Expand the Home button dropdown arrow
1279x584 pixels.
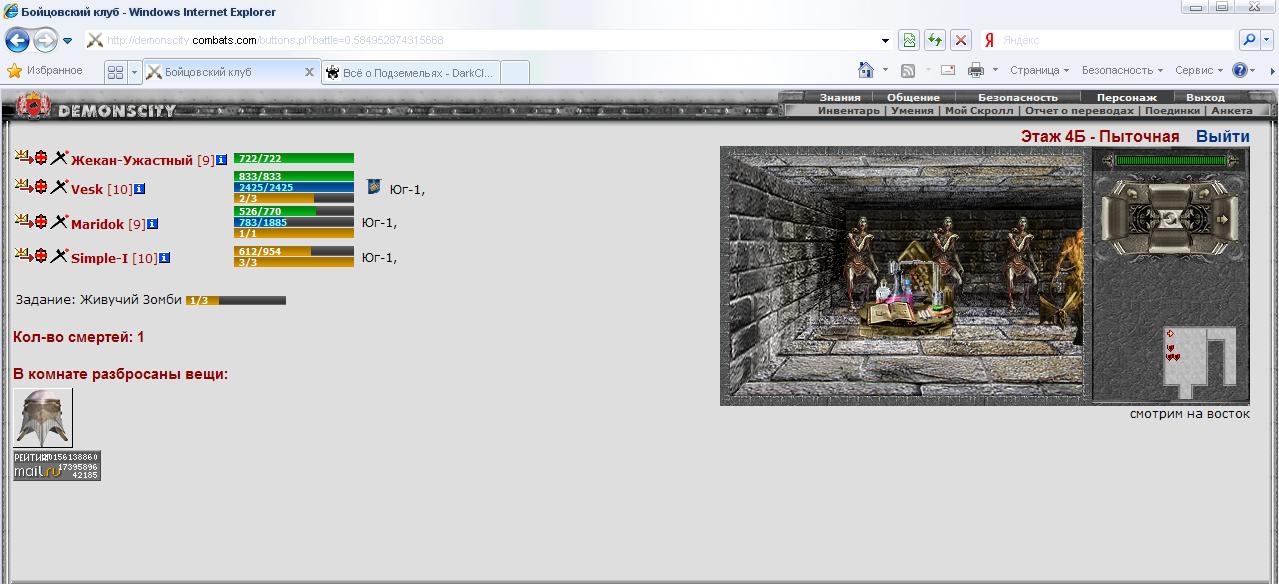pos(885,70)
